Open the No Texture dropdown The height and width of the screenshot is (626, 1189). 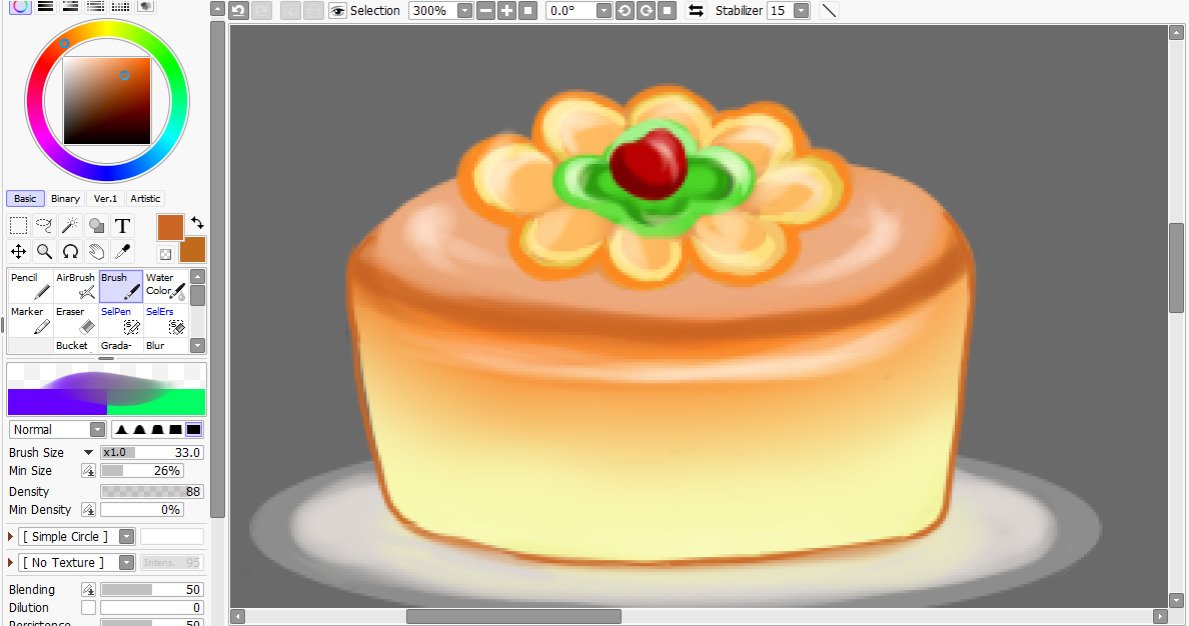pos(127,562)
